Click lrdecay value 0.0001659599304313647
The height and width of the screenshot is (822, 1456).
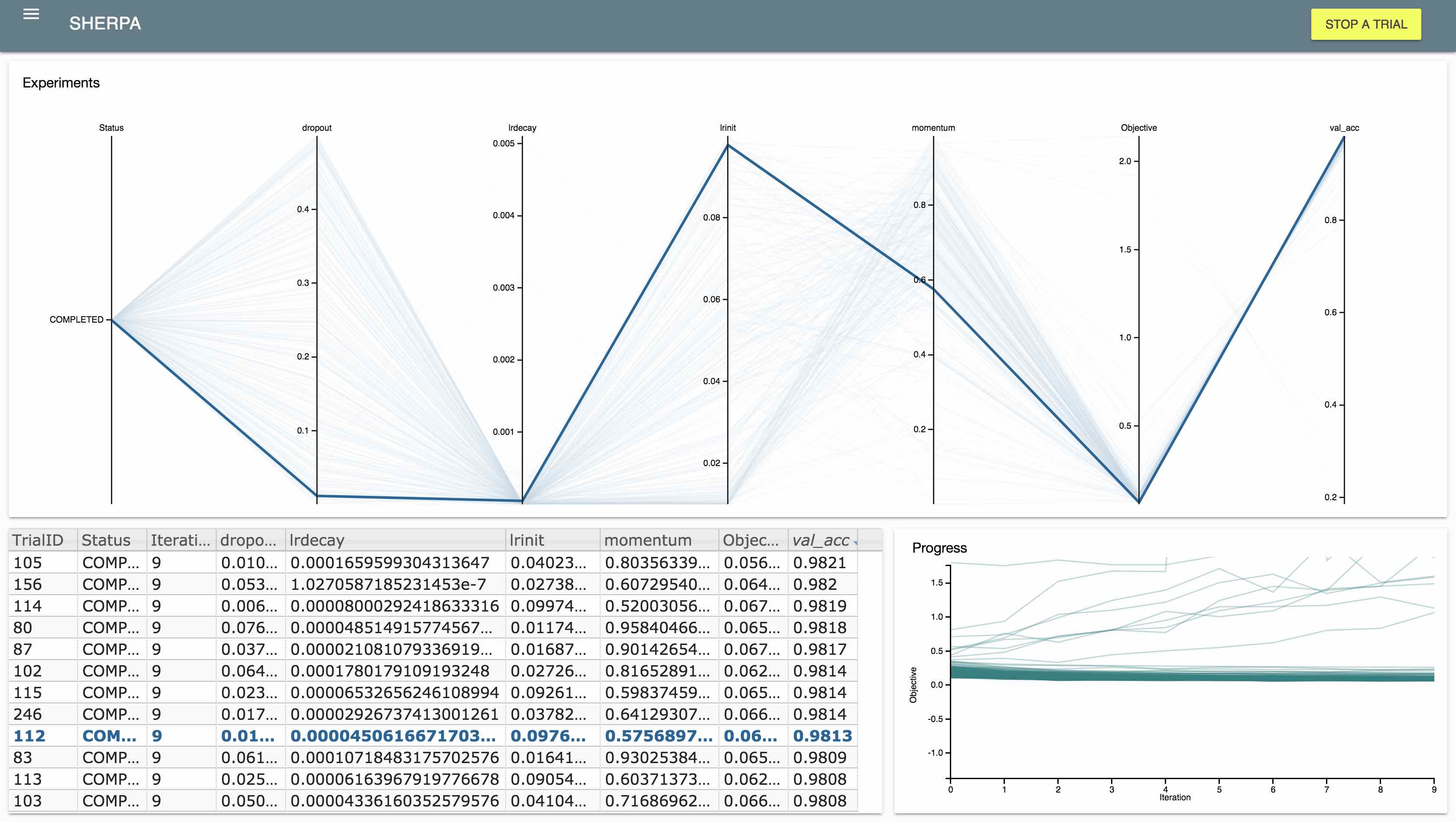coord(390,563)
